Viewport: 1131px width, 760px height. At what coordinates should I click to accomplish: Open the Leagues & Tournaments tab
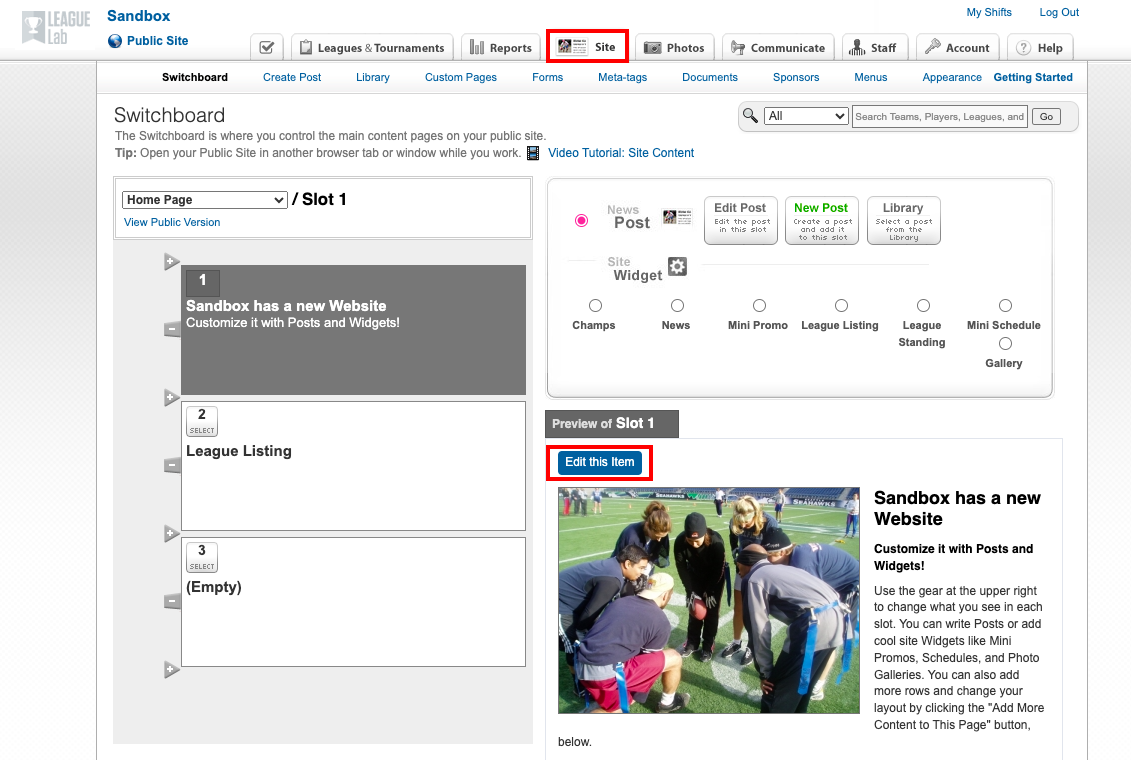coord(372,48)
